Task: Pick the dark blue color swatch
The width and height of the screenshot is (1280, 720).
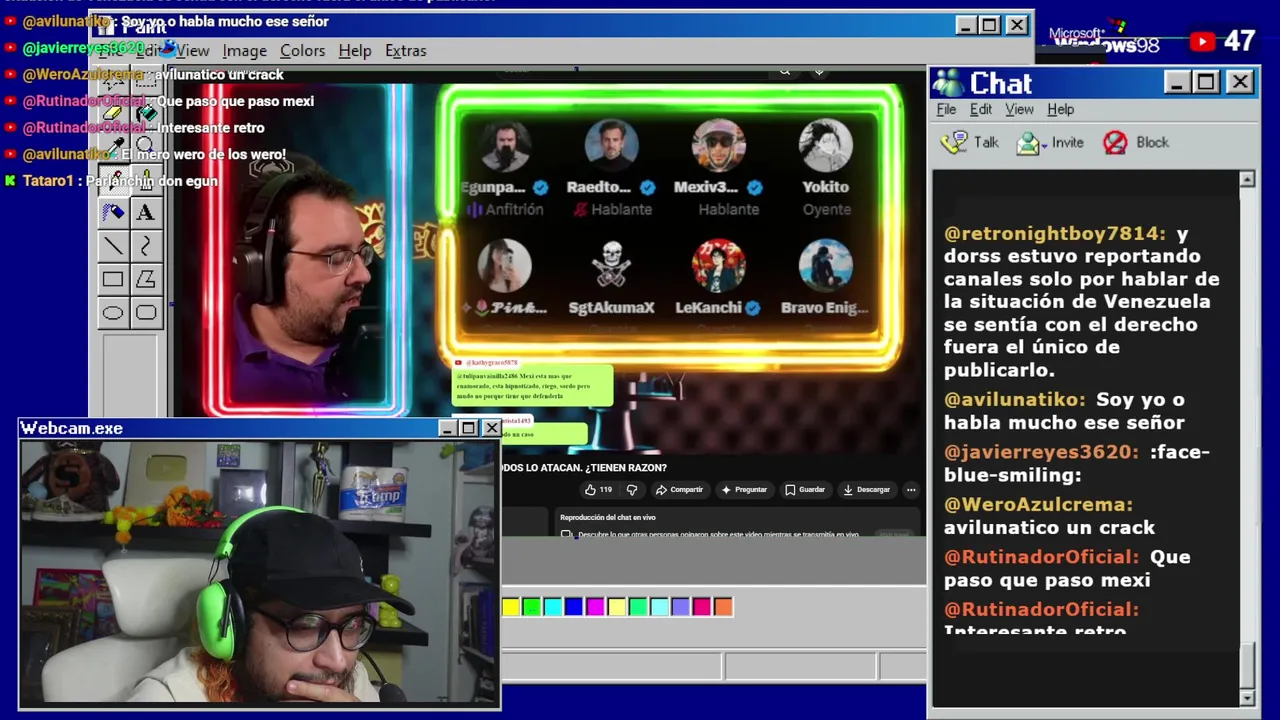Action: (574, 606)
